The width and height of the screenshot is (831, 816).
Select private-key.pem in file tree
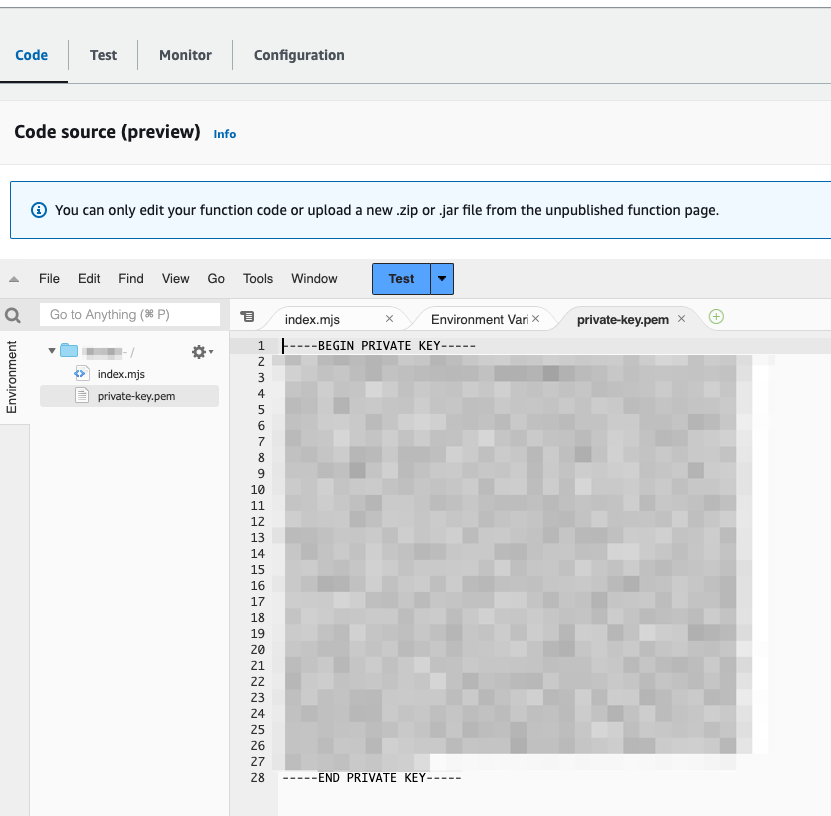(x=129, y=396)
